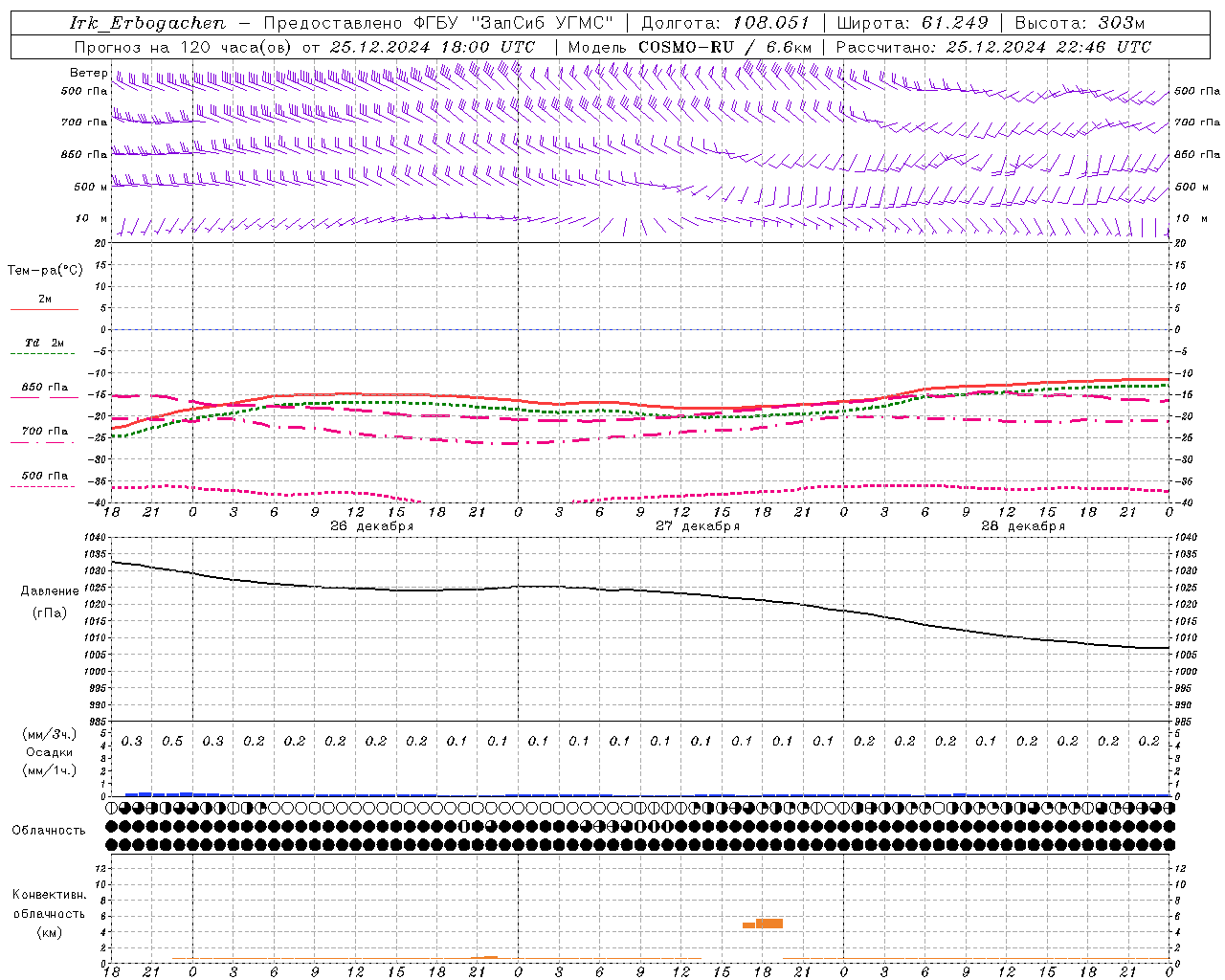Click the 500 гПа entry in temperature legend
This screenshot has height=980, width=1225.
click(44, 476)
